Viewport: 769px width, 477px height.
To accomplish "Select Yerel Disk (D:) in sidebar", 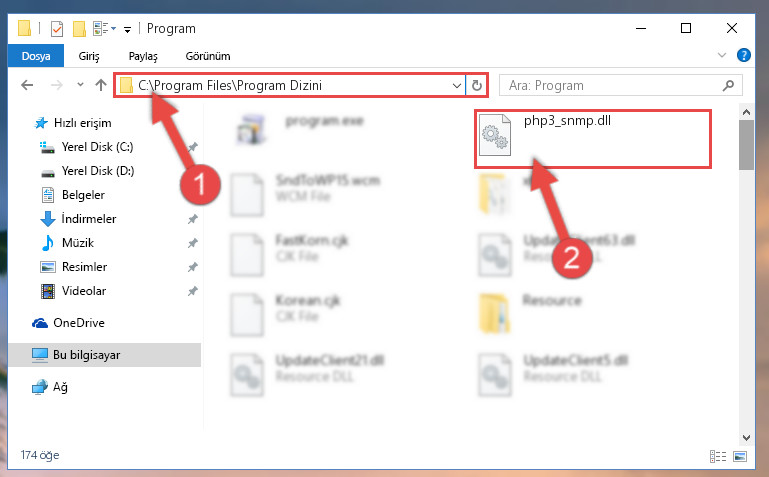I will click(98, 171).
